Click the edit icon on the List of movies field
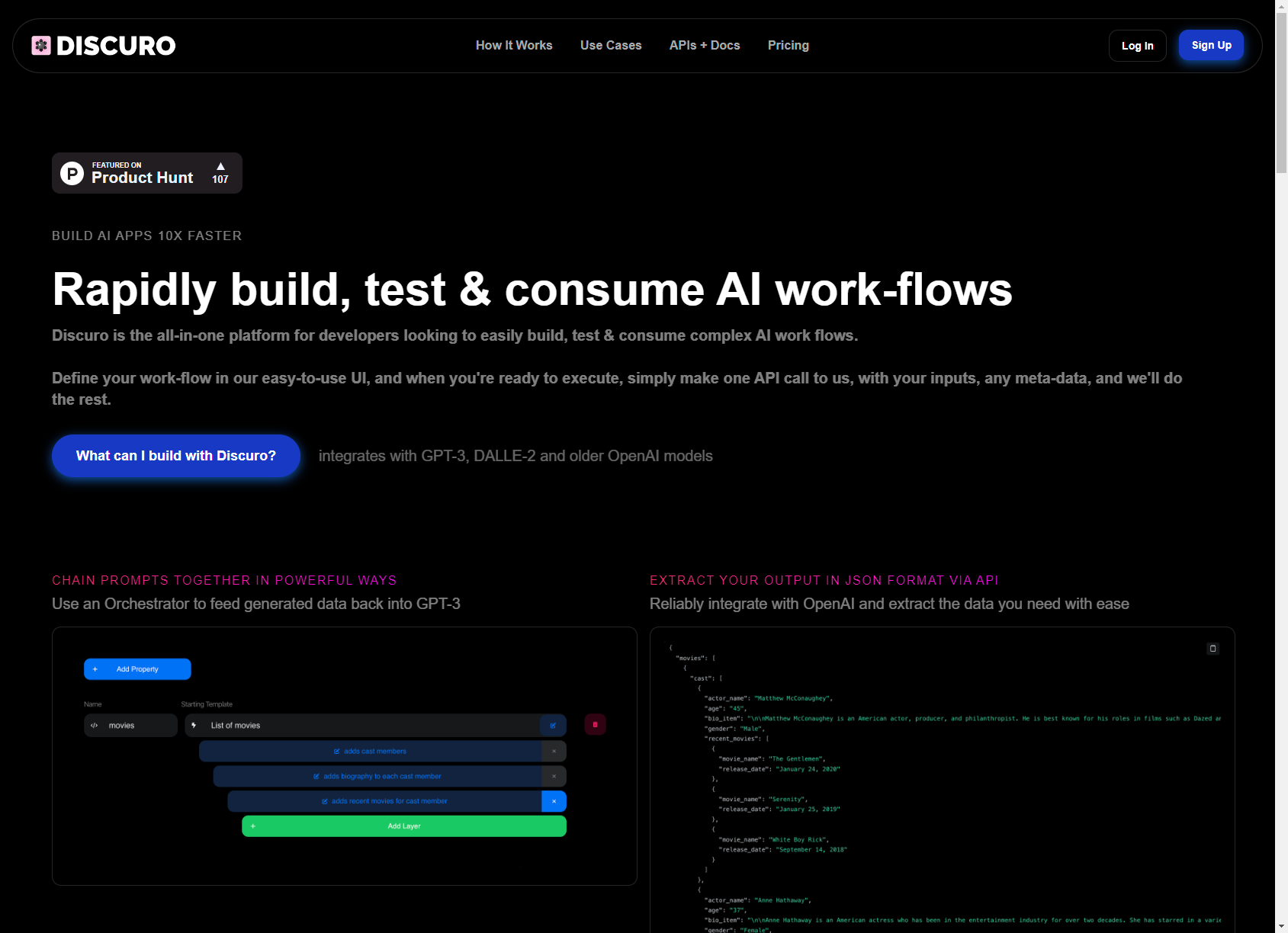This screenshot has width=1288, height=933. point(553,726)
